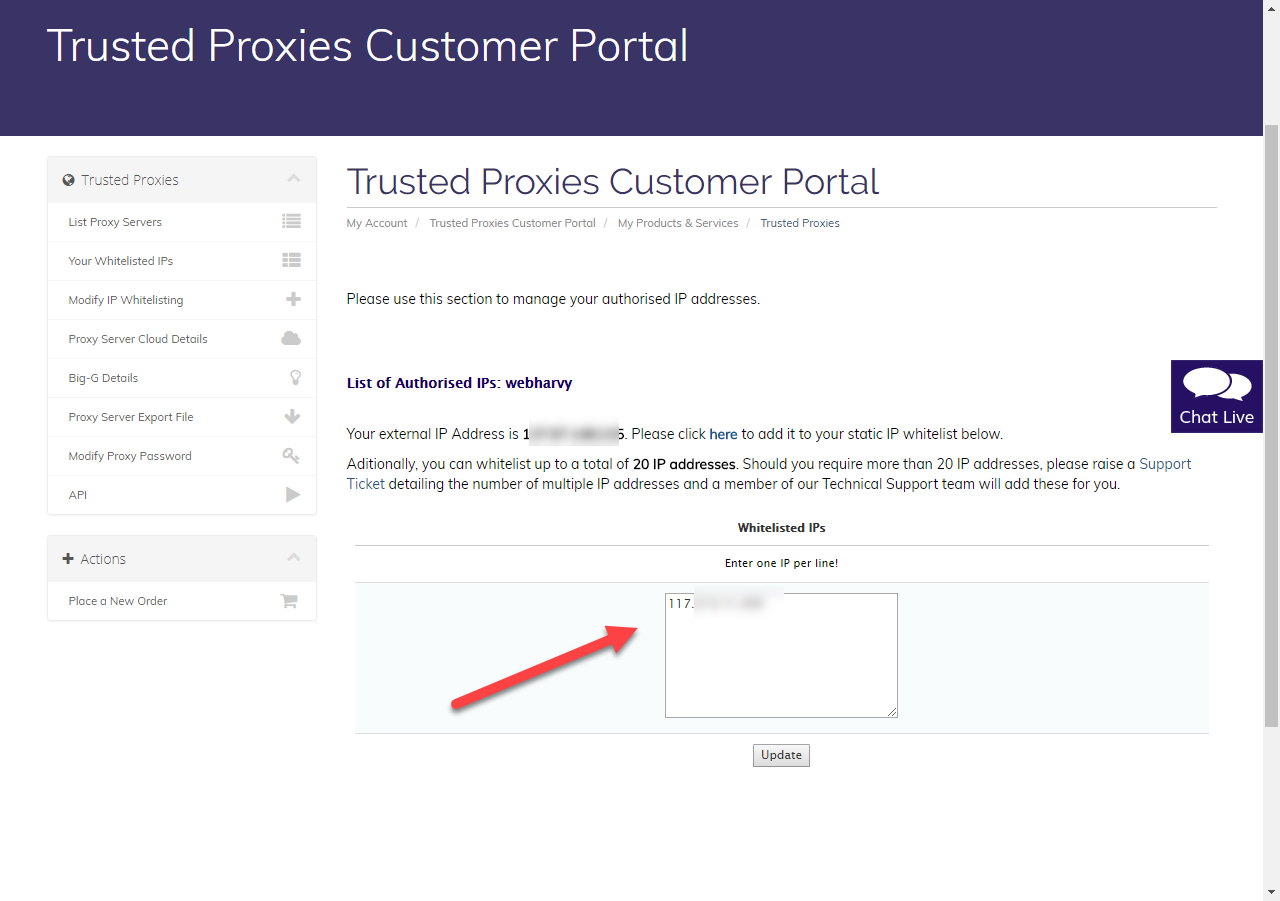The width and height of the screenshot is (1280, 901).
Task: Click the list icon beside List Proxy Servers
Action: pos(291,222)
